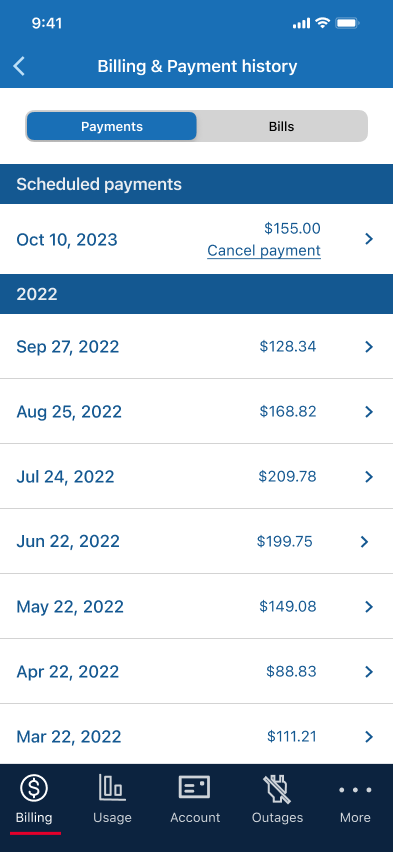The height and width of the screenshot is (852, 393).
Task: Select the Apr 22, 2022 date
Action: [67, 672]
